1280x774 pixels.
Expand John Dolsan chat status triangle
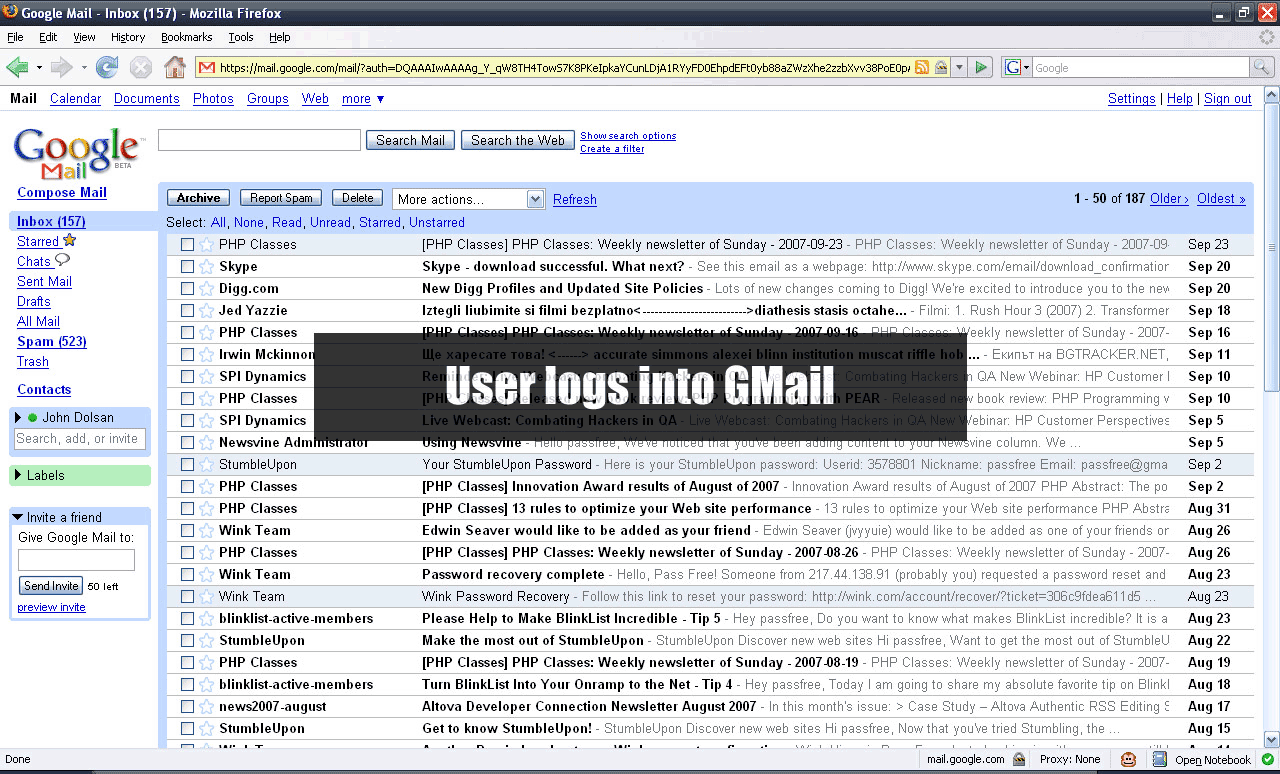click(19, 418)
